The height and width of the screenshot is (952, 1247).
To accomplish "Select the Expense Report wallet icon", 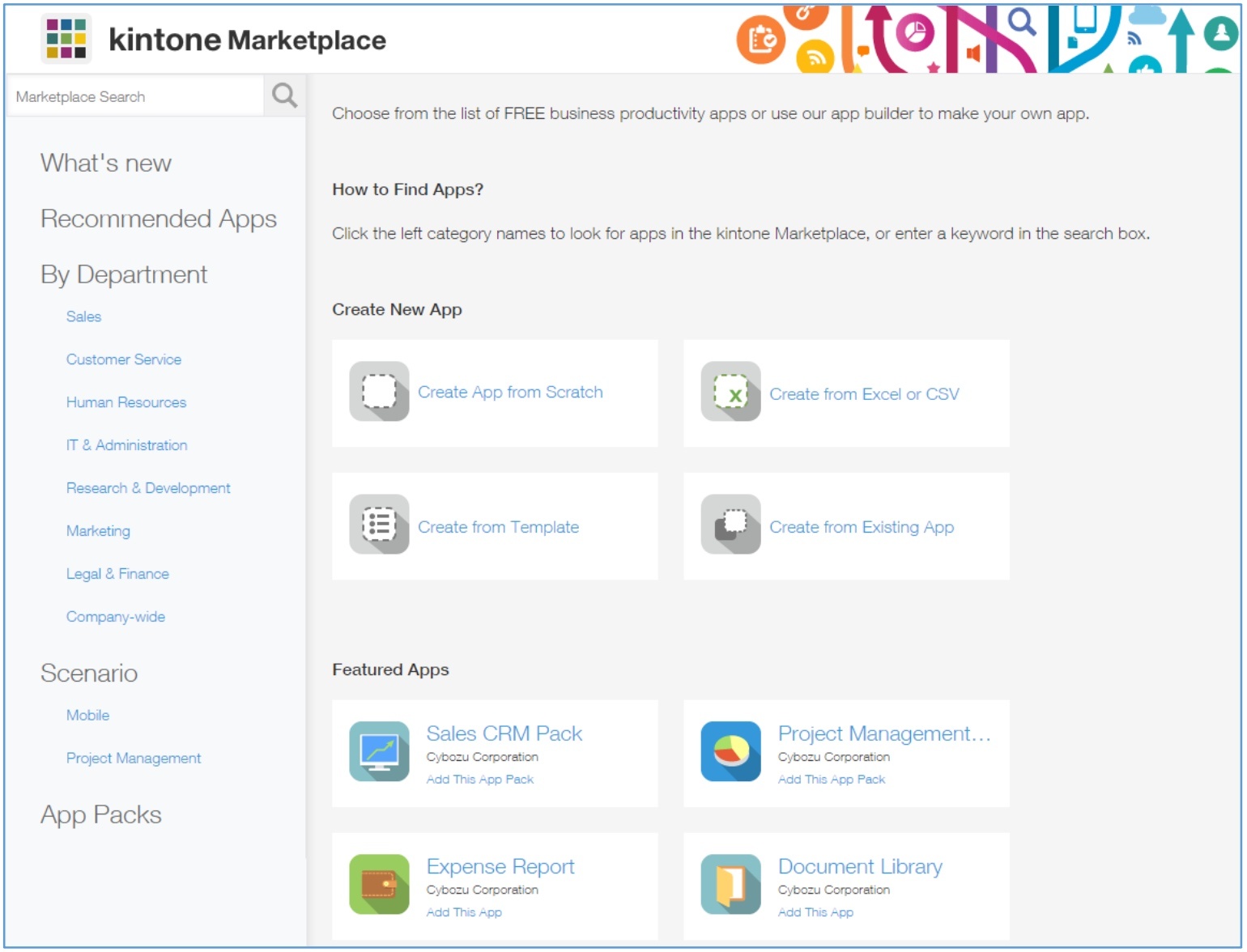I will [x=379, y=884].
